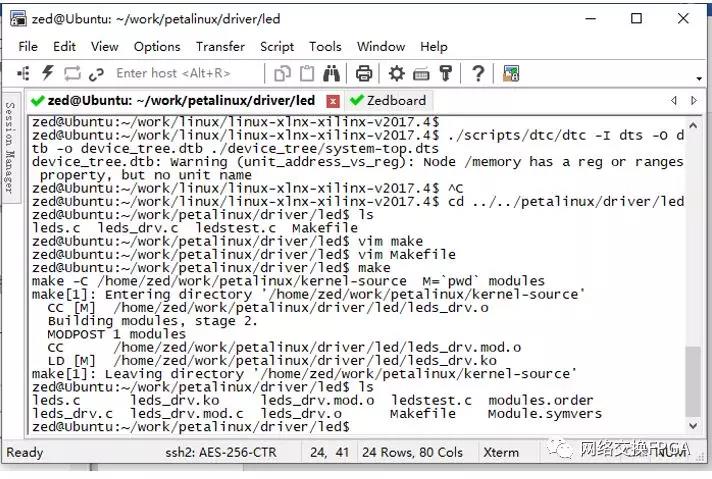Click the Enter host input field

(x=186, y=73)
